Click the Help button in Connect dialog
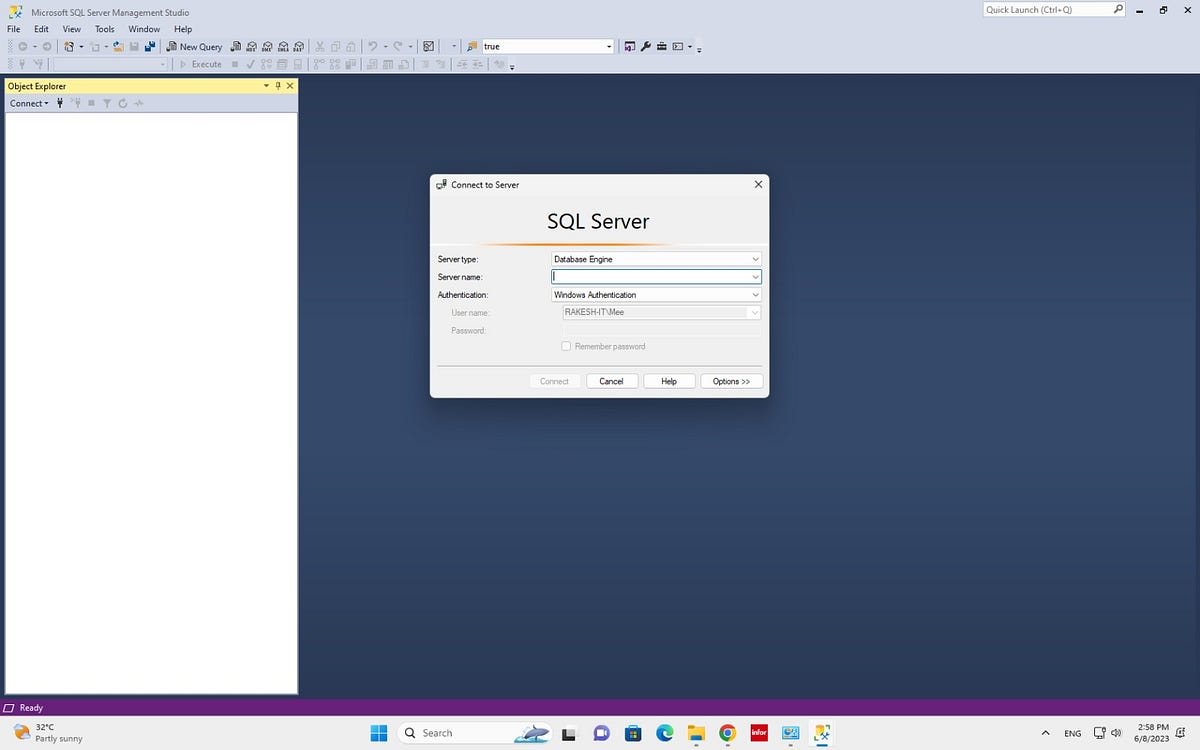The width and height of the screenshot is (1200, 750). coord(669,381)
